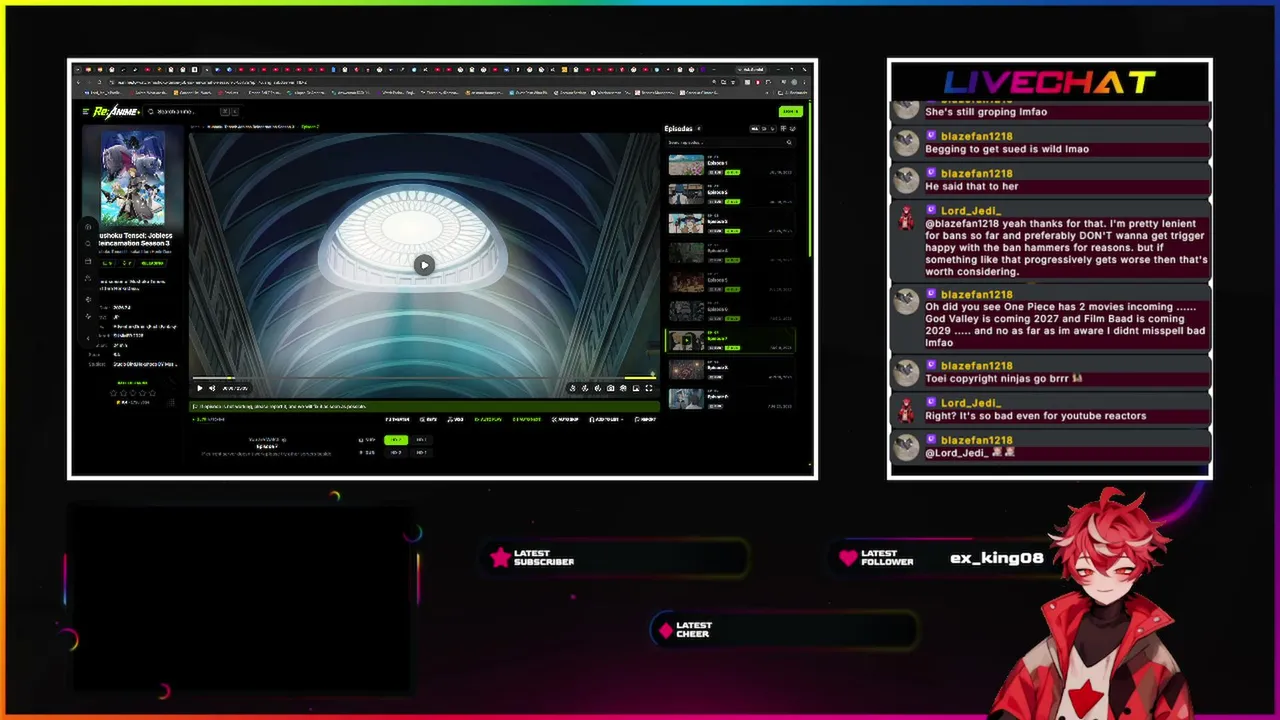Open Episode 1 thumbnail in the episode list
The width and height of the screenshot is (1280, 720).
pos(686,165)
